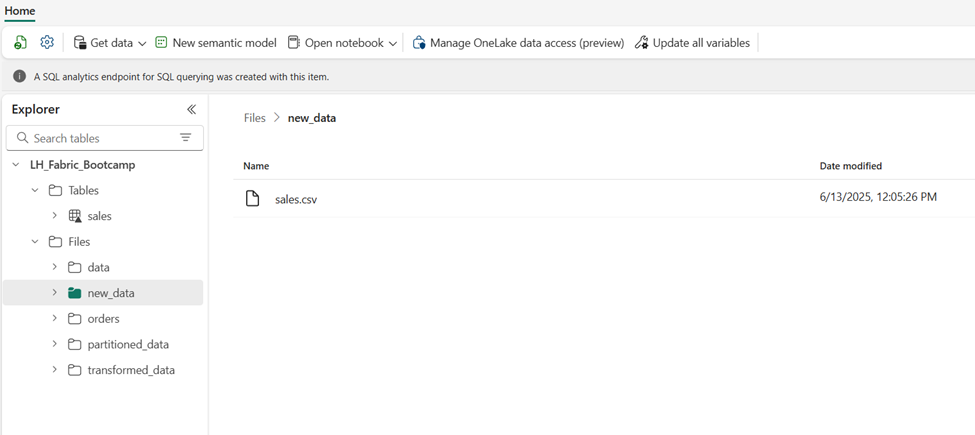Select the Tables folder label
The width and height of the screenshot is (975, 435).
coord(83,191)
